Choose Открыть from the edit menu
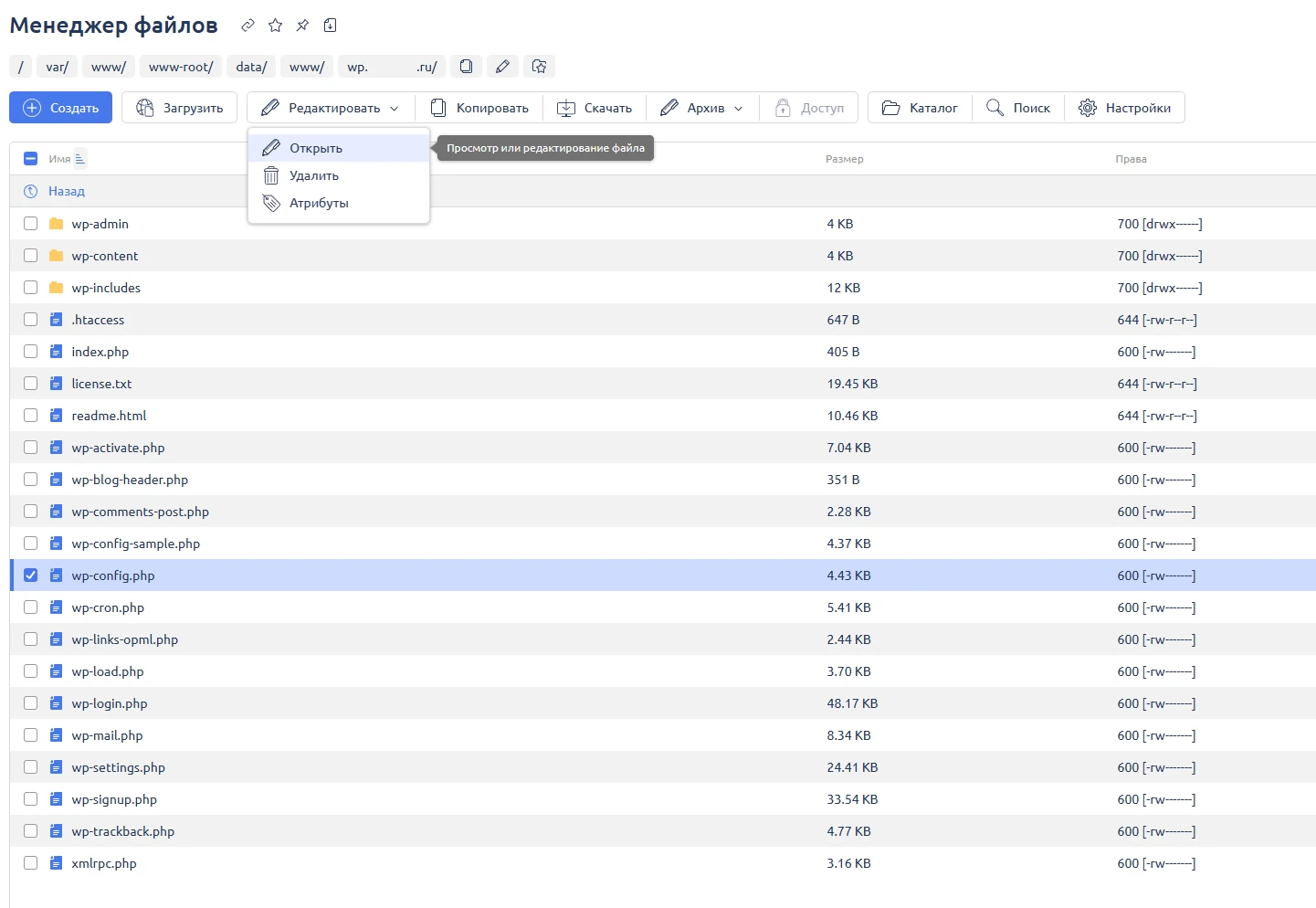Viewport: 1316px width, 908px height. pyautogui.click(x=316, y=148)
